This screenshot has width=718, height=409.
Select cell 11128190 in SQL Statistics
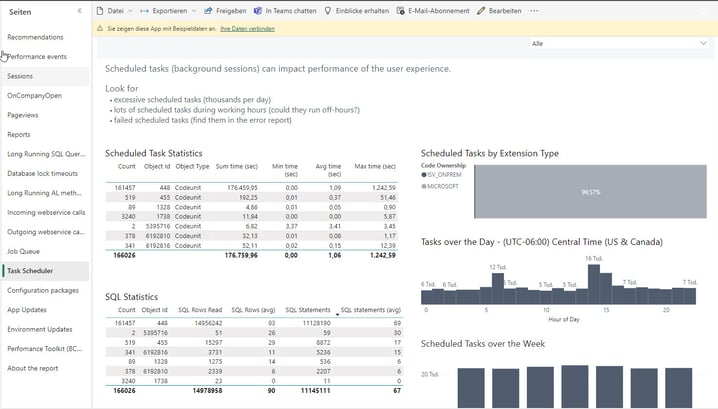316,323
